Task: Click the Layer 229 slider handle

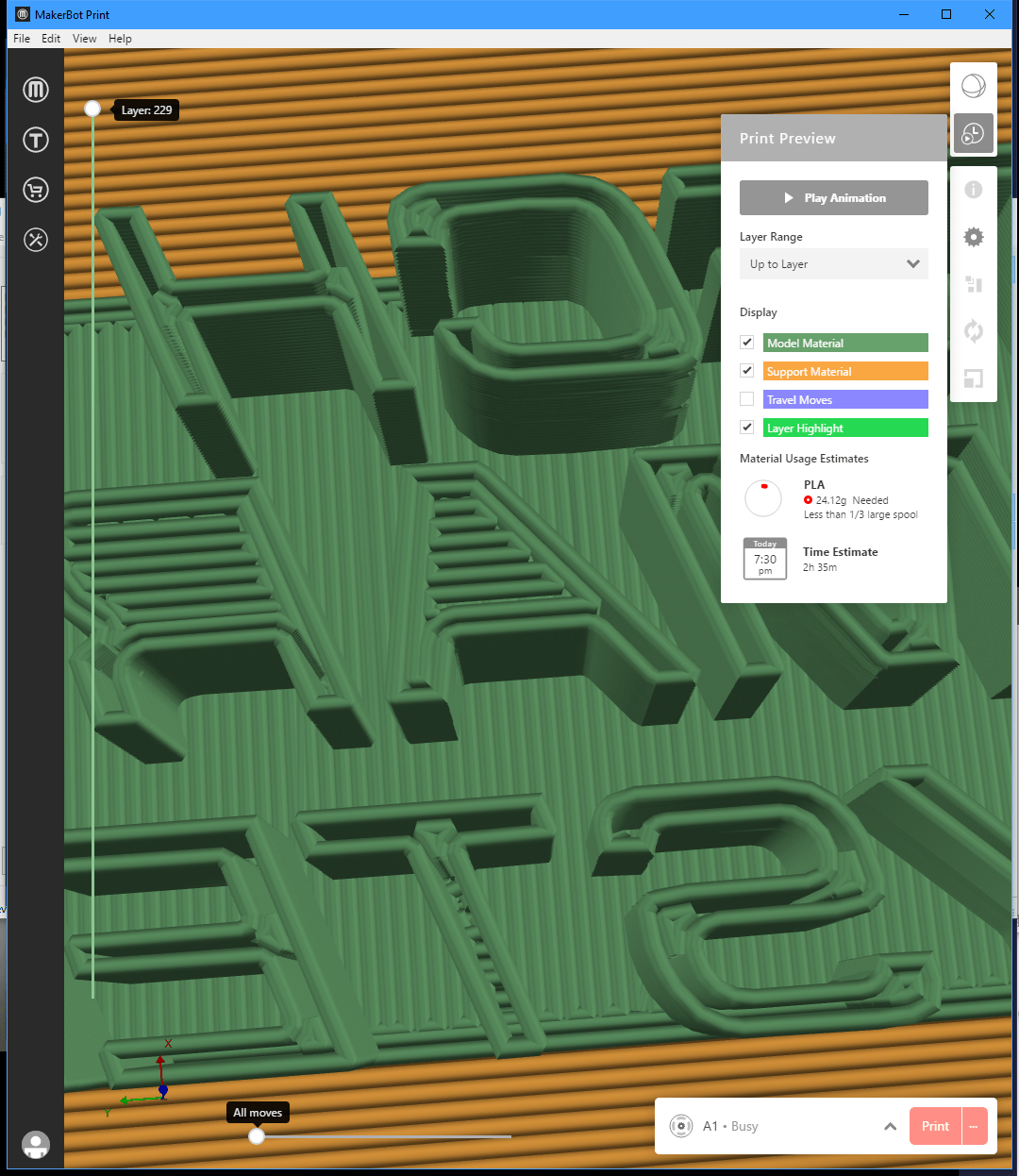Action: (x=92, y=109)
